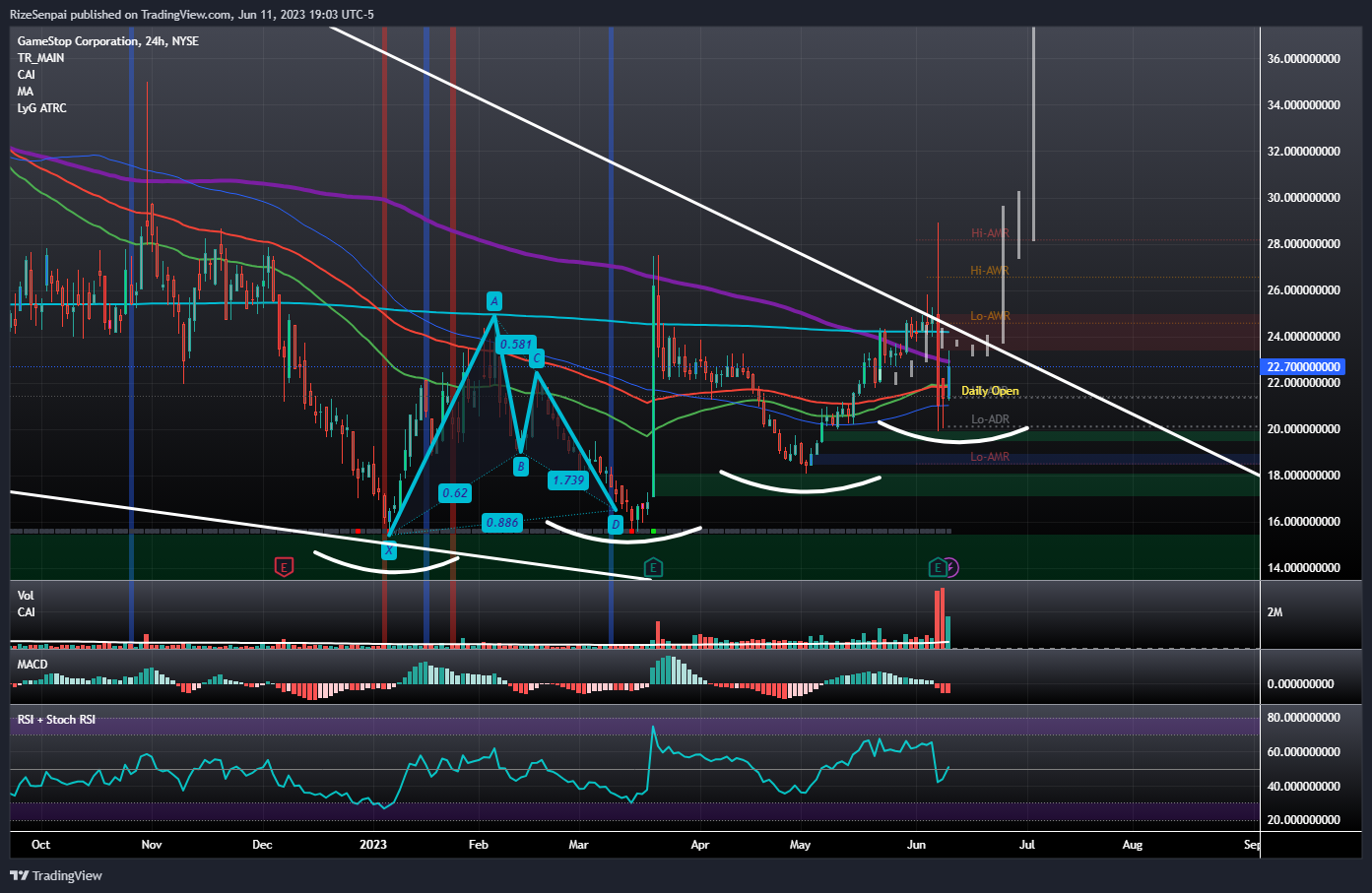Select harmonic pattern point label C
The height and width of the screenshot is (893, 1372).
click(x=538, y=358)
